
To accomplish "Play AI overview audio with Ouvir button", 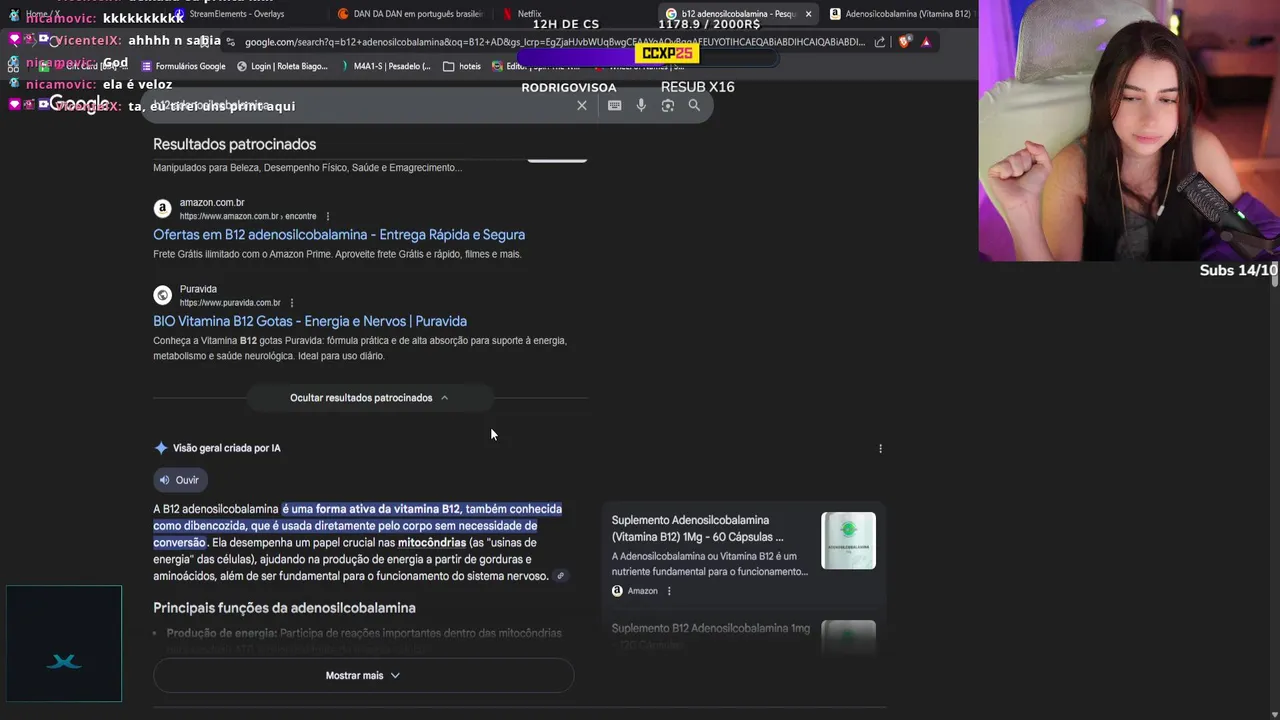I will tap(180, 480).
